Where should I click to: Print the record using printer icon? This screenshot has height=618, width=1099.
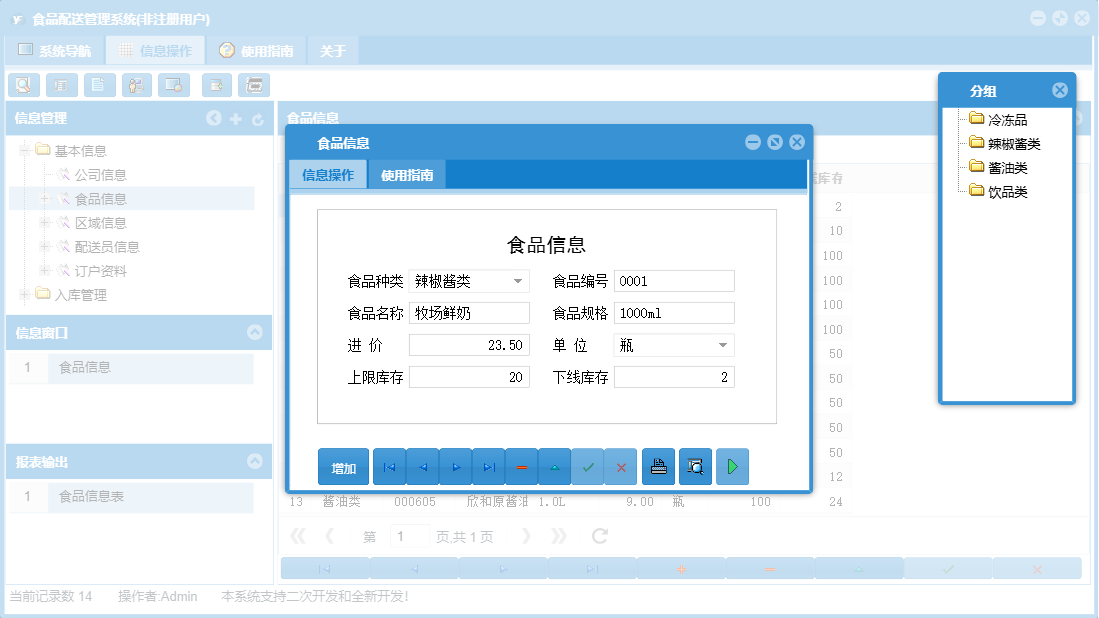658,467
